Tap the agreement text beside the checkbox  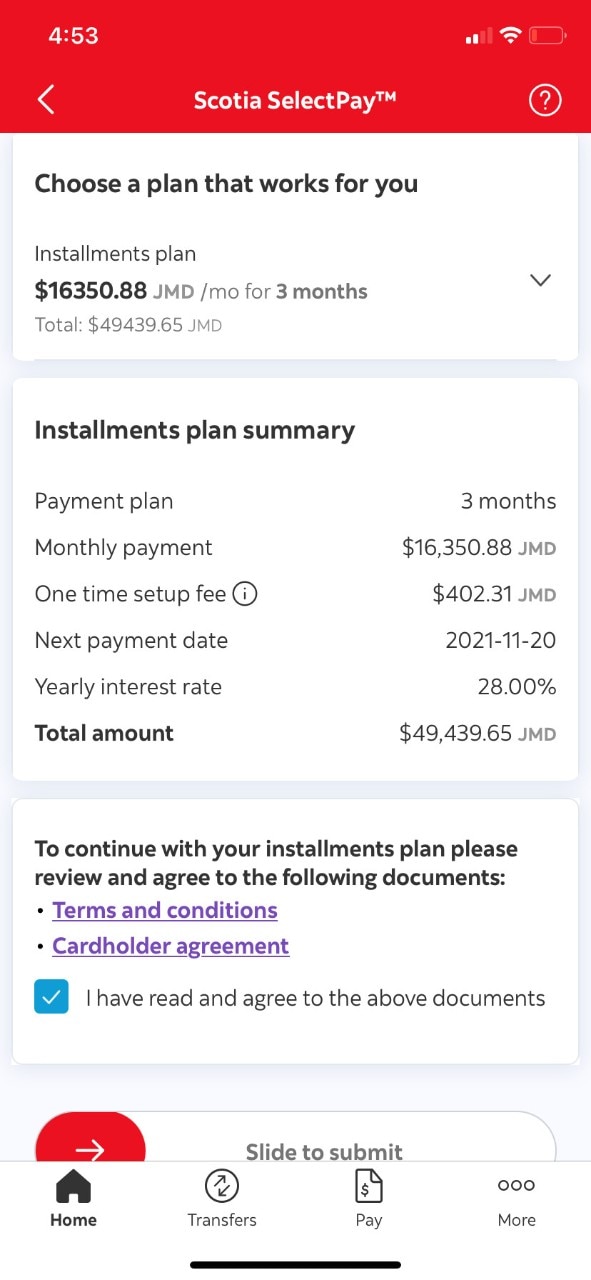pos(316,998)
